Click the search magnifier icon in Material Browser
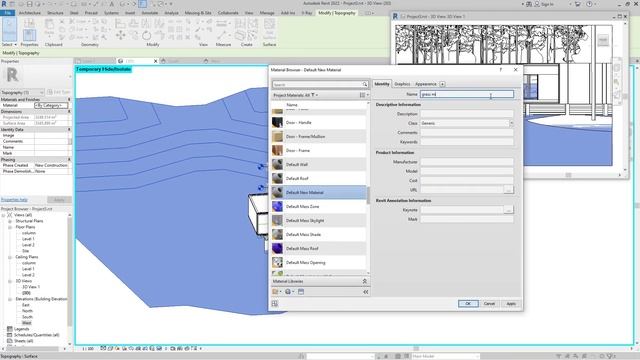The width and height of the screenshot is (640, 360). (364, 84)
